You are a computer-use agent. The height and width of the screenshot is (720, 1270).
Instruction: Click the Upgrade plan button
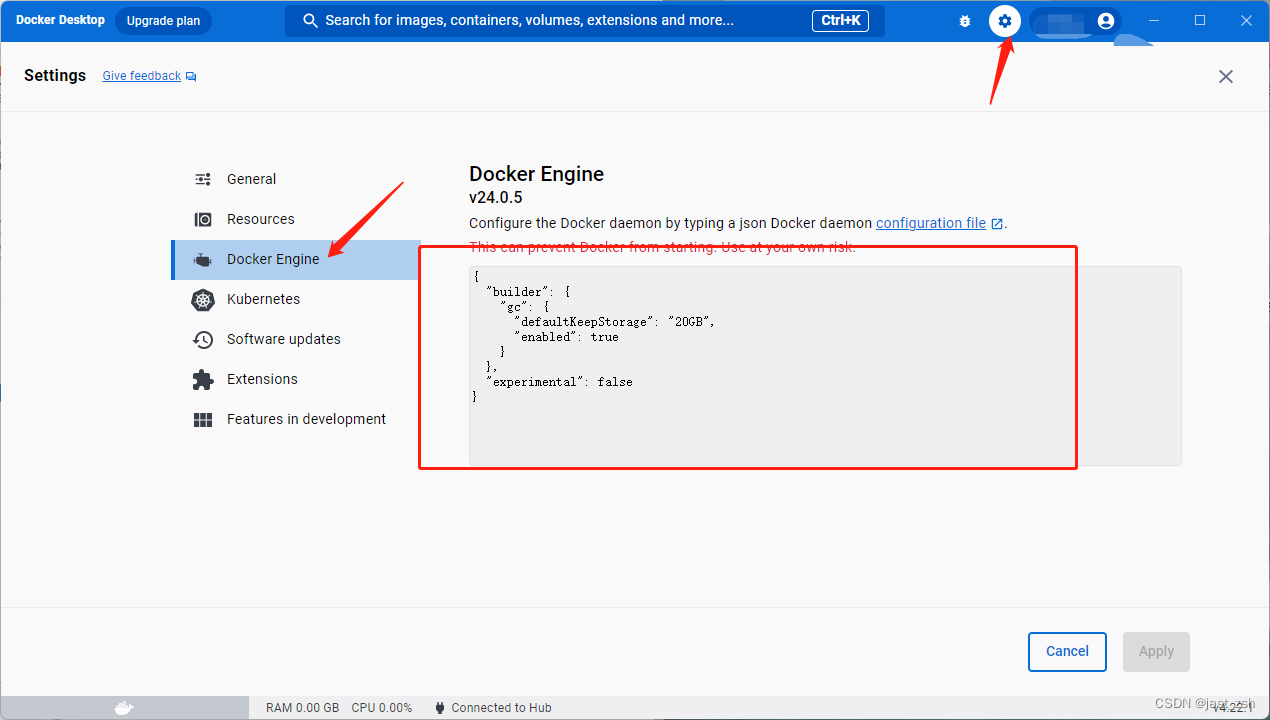pos(162,20)
